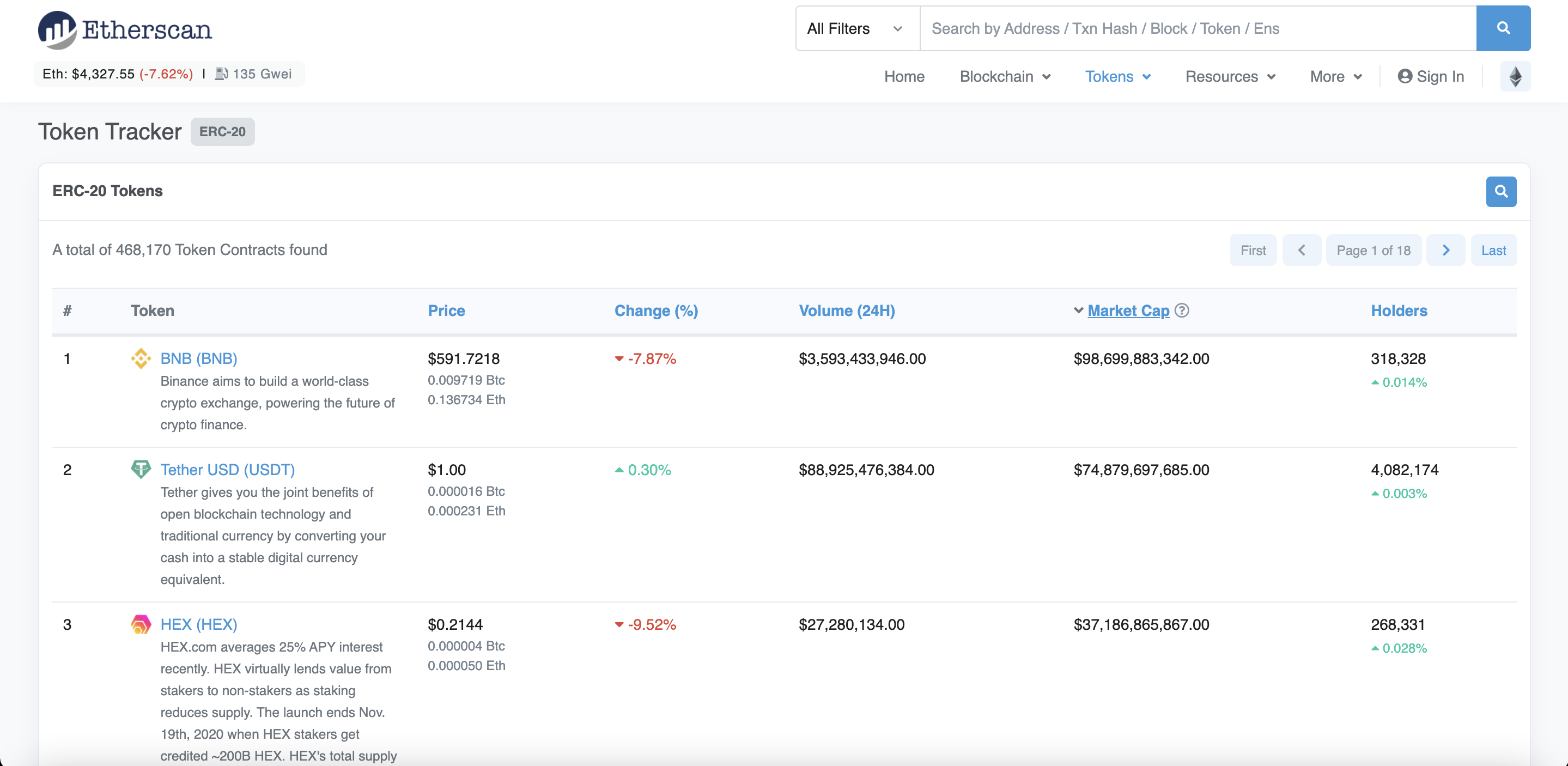Click the Page 1 of 18 indicator
The image size is (1568, 766).
(1373, 250)
